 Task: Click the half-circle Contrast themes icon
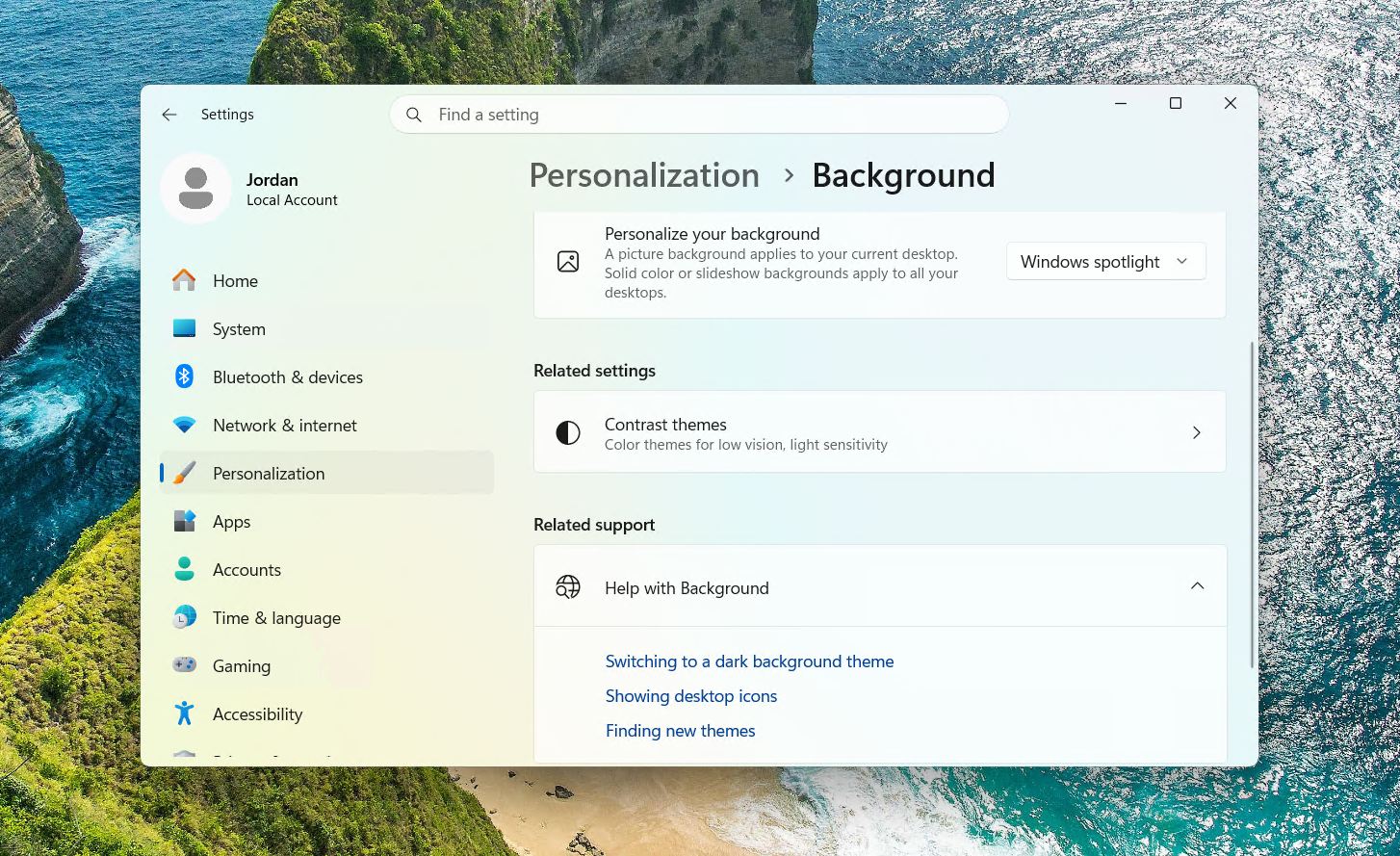[x=568, y=432]
